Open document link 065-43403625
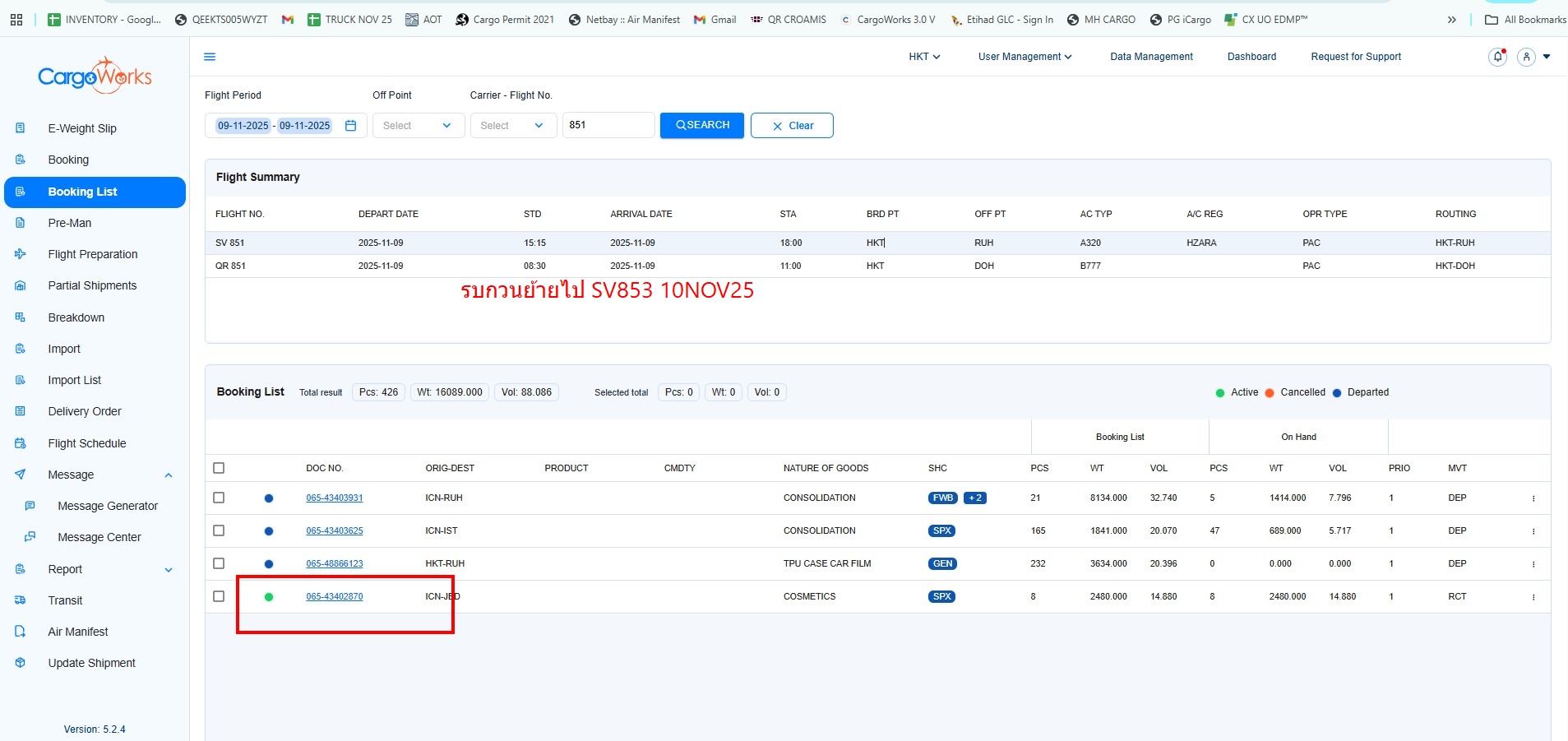 pyautogui.click(x=335, y=531)
